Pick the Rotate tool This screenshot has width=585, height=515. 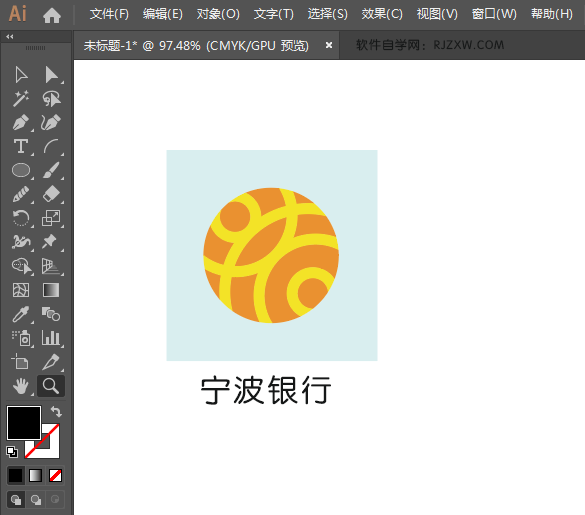21,218
